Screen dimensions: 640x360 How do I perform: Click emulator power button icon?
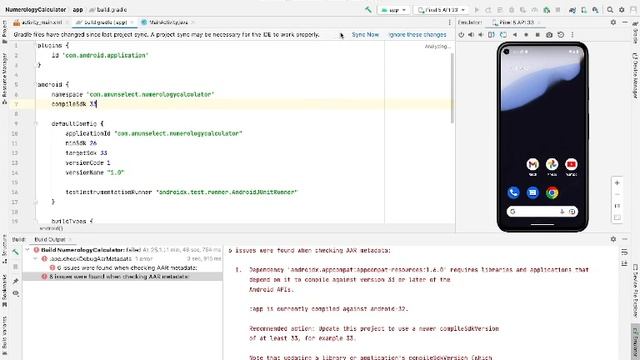tap(461, 35)
